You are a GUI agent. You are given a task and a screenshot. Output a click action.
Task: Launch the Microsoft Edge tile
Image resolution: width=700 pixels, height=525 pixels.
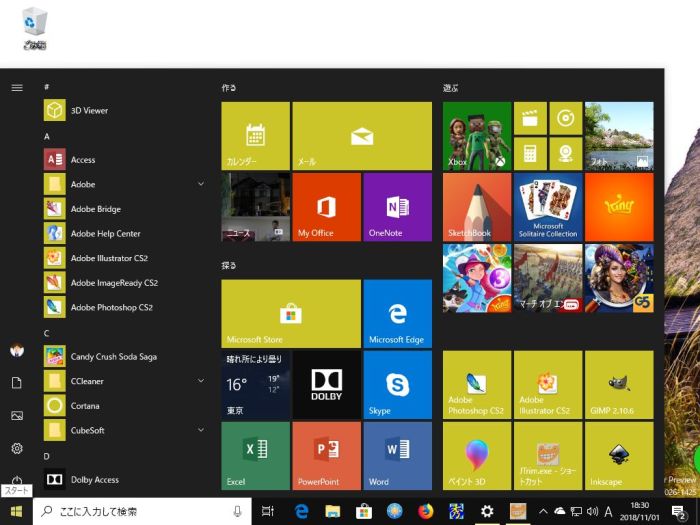click(x=397, y=313)
